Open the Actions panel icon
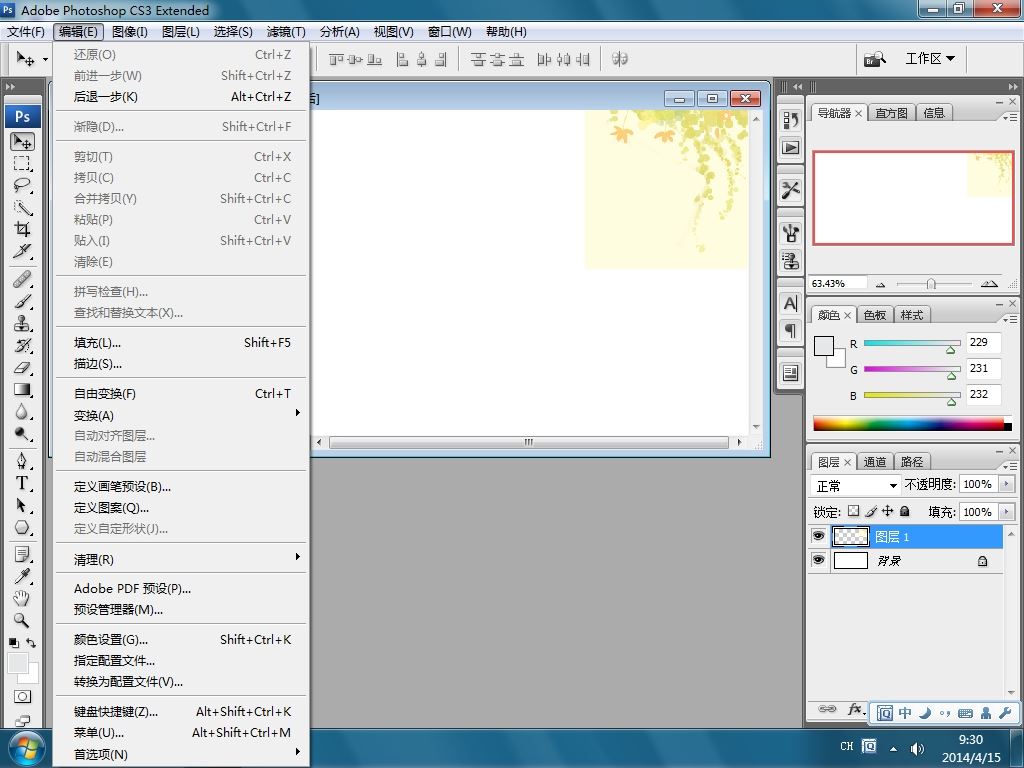The height and width of the screenshot is (768, 1024). click(790, 148)
